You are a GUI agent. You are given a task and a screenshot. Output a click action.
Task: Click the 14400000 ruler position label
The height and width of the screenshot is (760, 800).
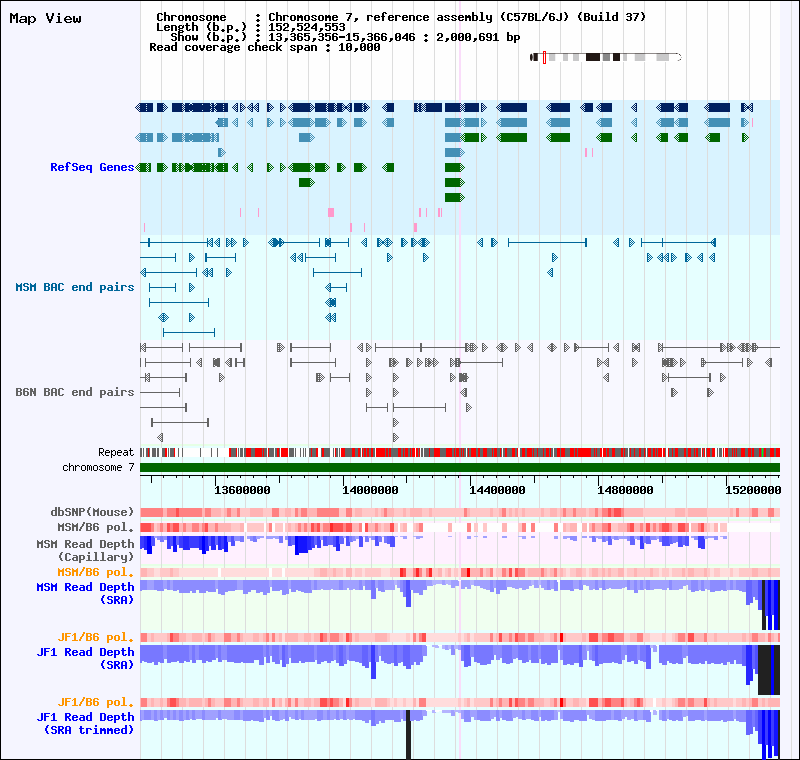(x=497, y=490)
